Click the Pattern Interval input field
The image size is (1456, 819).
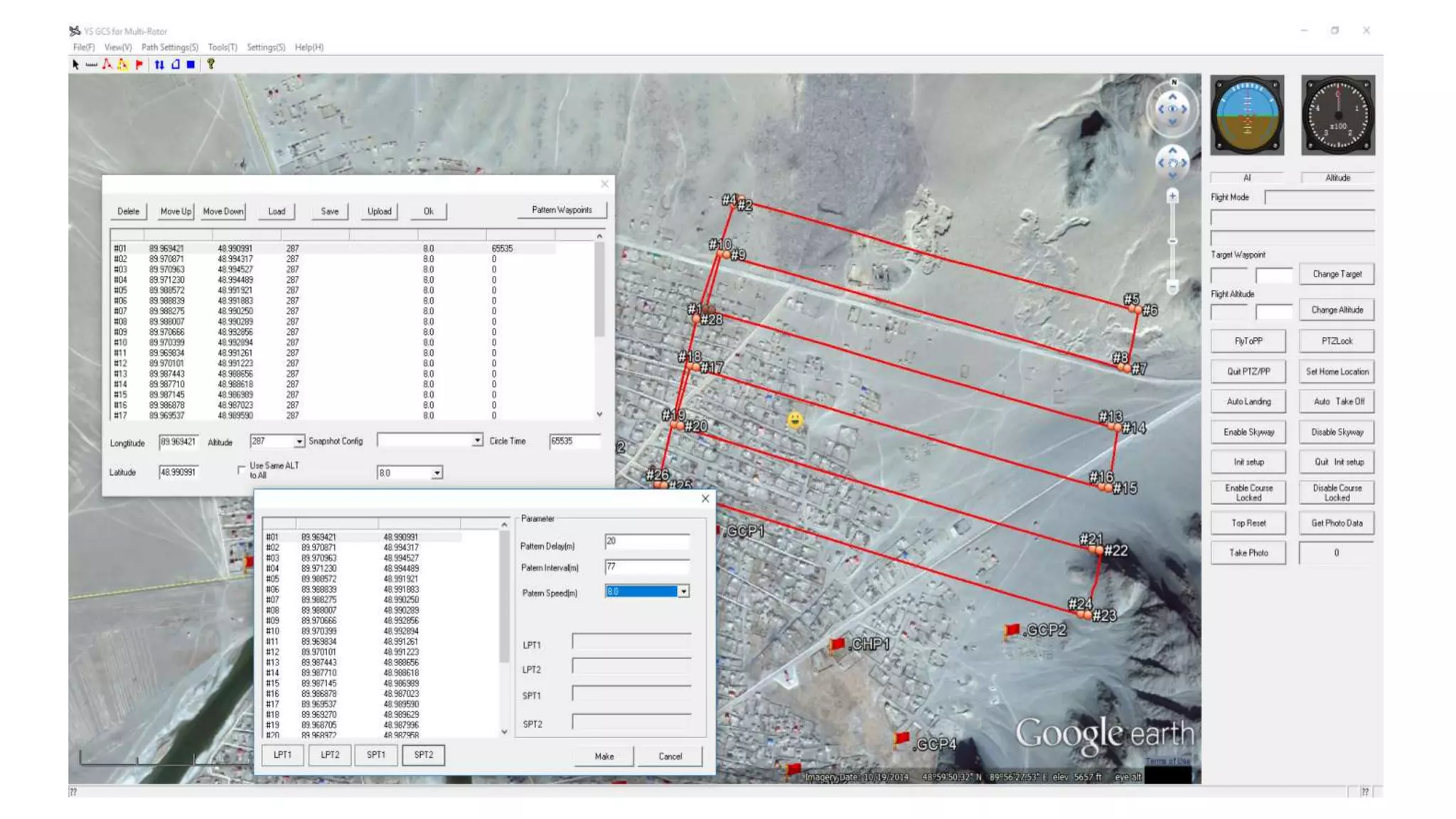pos(646,567)
